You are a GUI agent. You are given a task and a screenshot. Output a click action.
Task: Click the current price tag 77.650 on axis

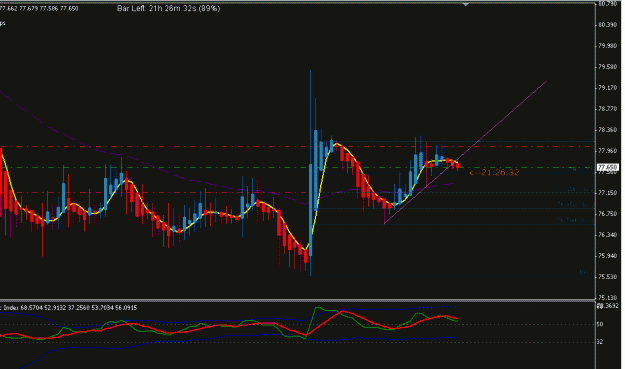coord(608,167)
